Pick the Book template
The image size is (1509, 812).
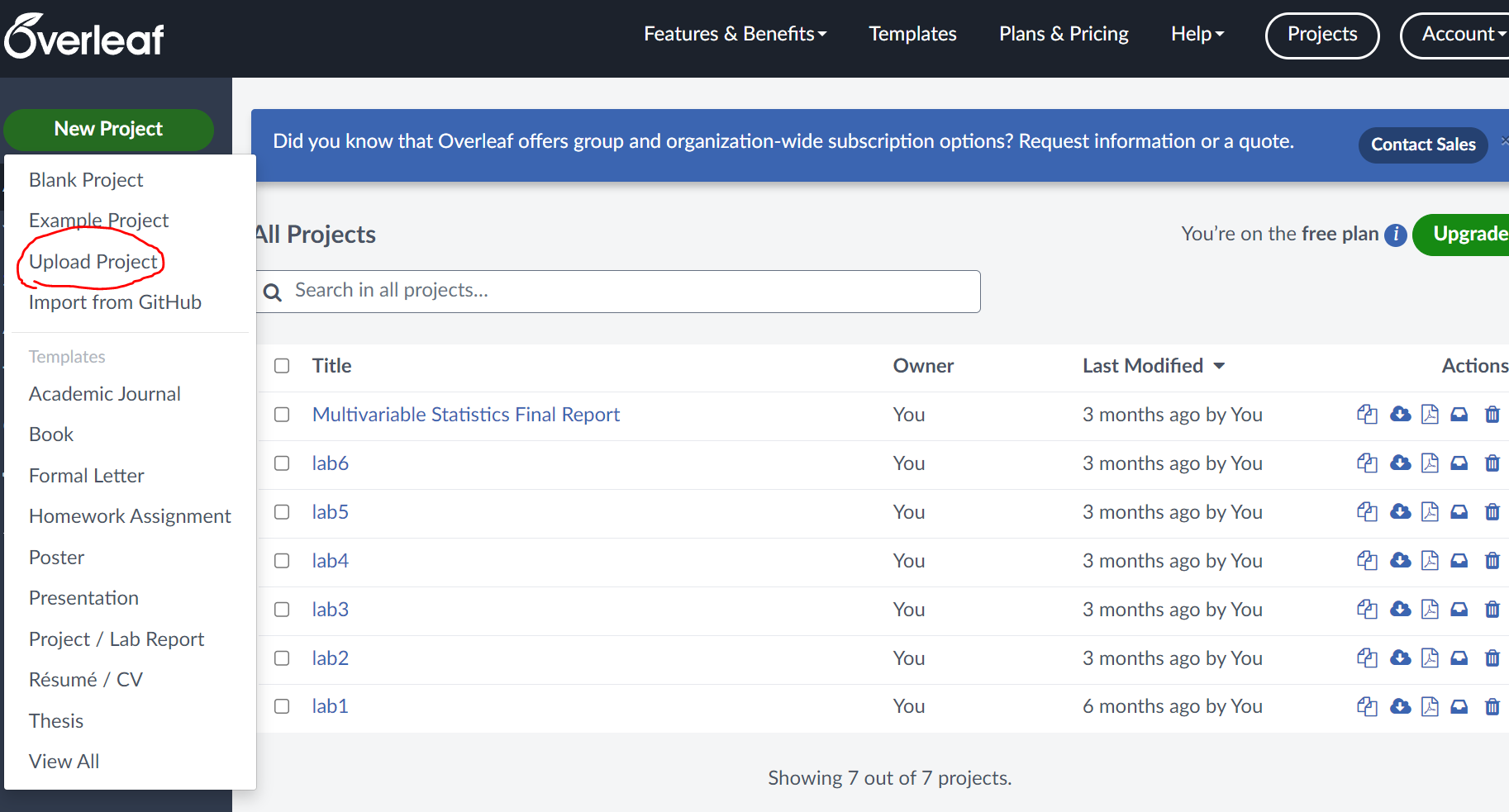click(51, 434)
